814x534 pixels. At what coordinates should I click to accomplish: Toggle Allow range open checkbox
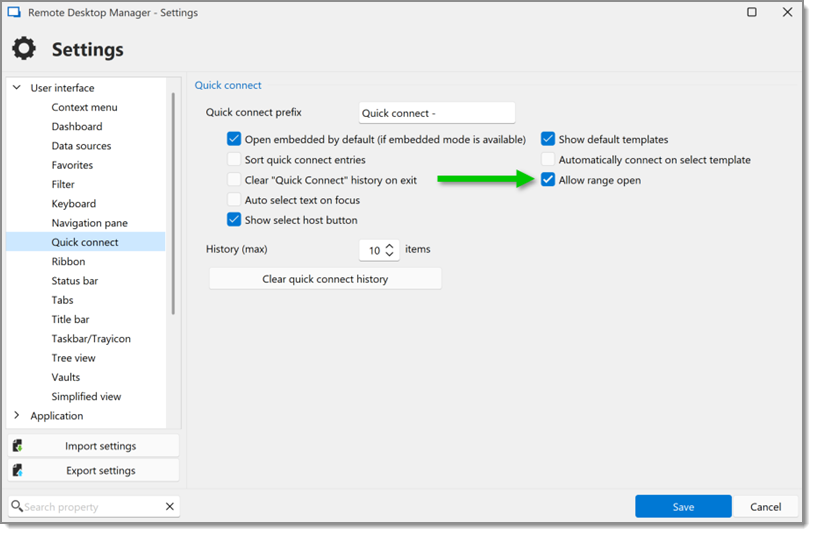pyautogui.click(x=549, y=180)
